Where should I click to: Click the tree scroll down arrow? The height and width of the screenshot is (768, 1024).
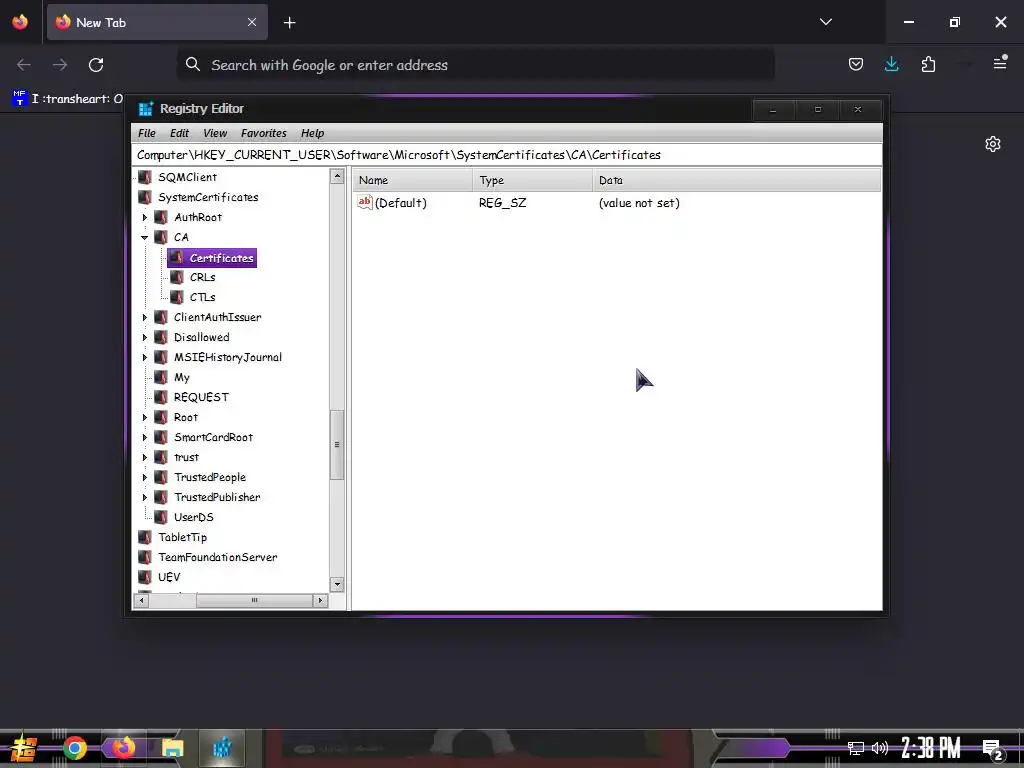337,584
